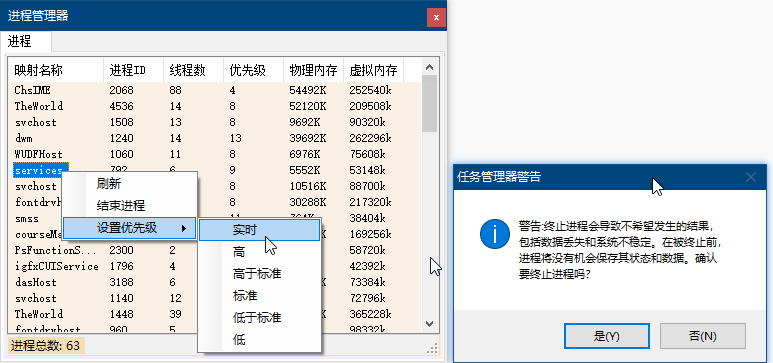
Task: Click the 252540k virtual memory value
Action: pyautogui.click(x=370, y=90)
